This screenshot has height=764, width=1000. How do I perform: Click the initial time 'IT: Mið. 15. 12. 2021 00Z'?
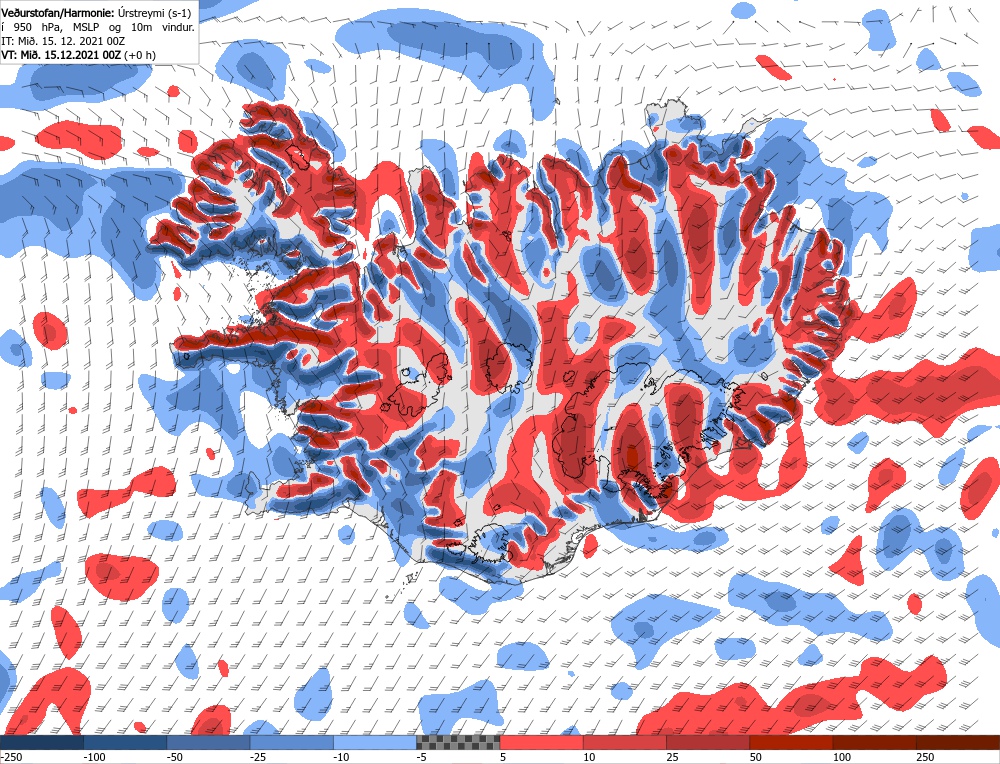[63, 41]
